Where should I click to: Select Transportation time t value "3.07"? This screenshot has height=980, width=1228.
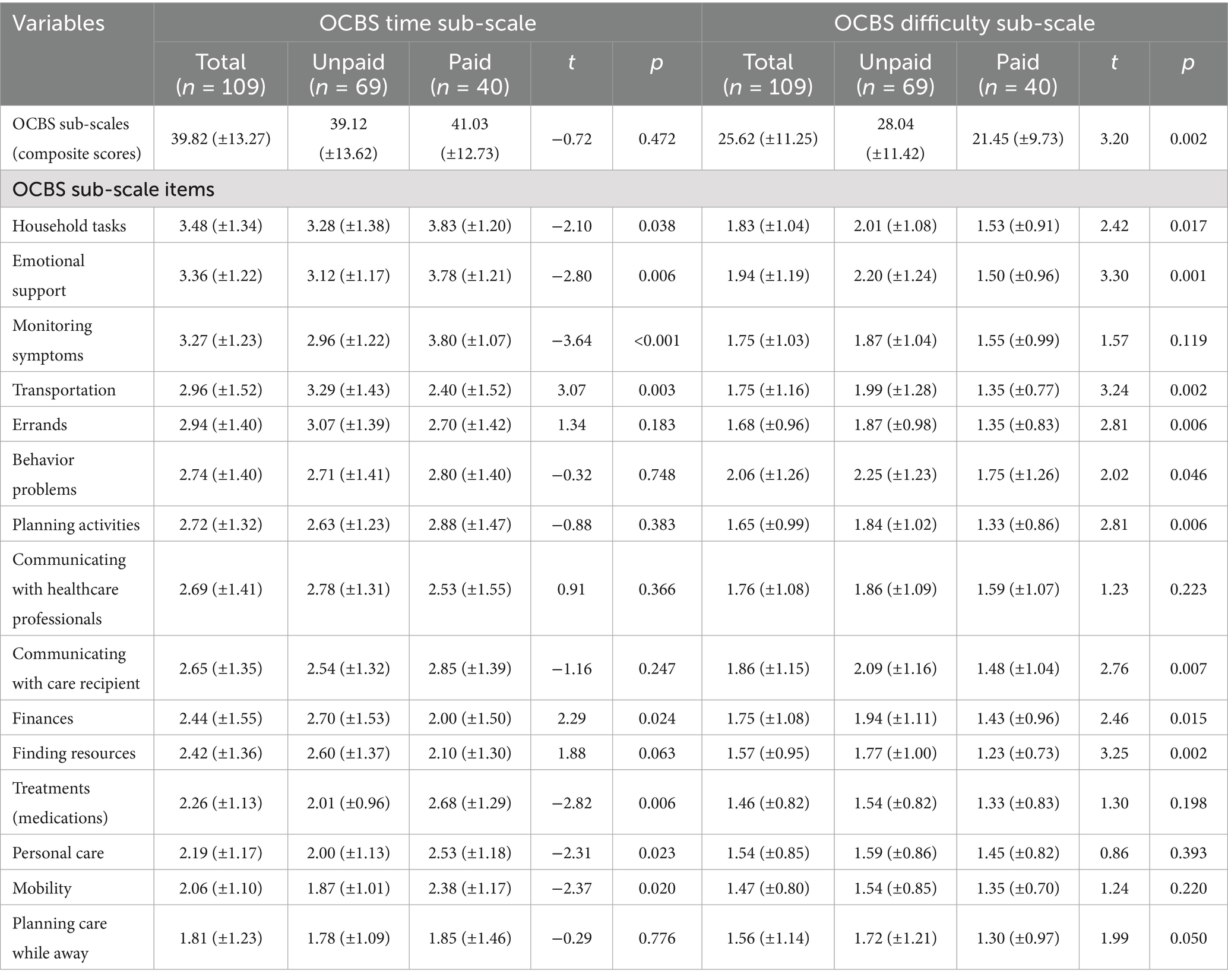click(x=571, y=390)
